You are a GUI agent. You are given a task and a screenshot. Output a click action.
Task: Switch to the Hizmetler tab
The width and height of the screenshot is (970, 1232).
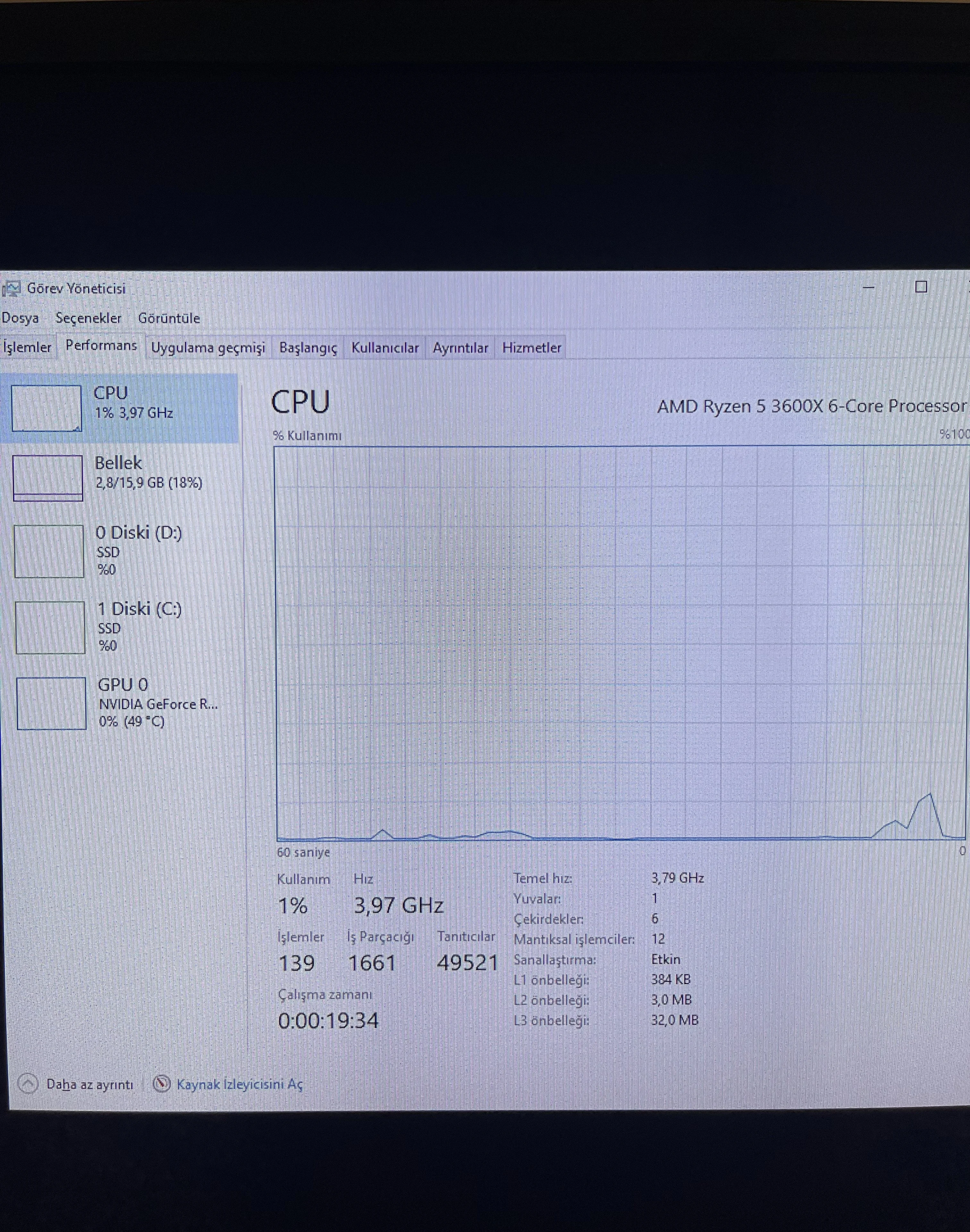532,347
